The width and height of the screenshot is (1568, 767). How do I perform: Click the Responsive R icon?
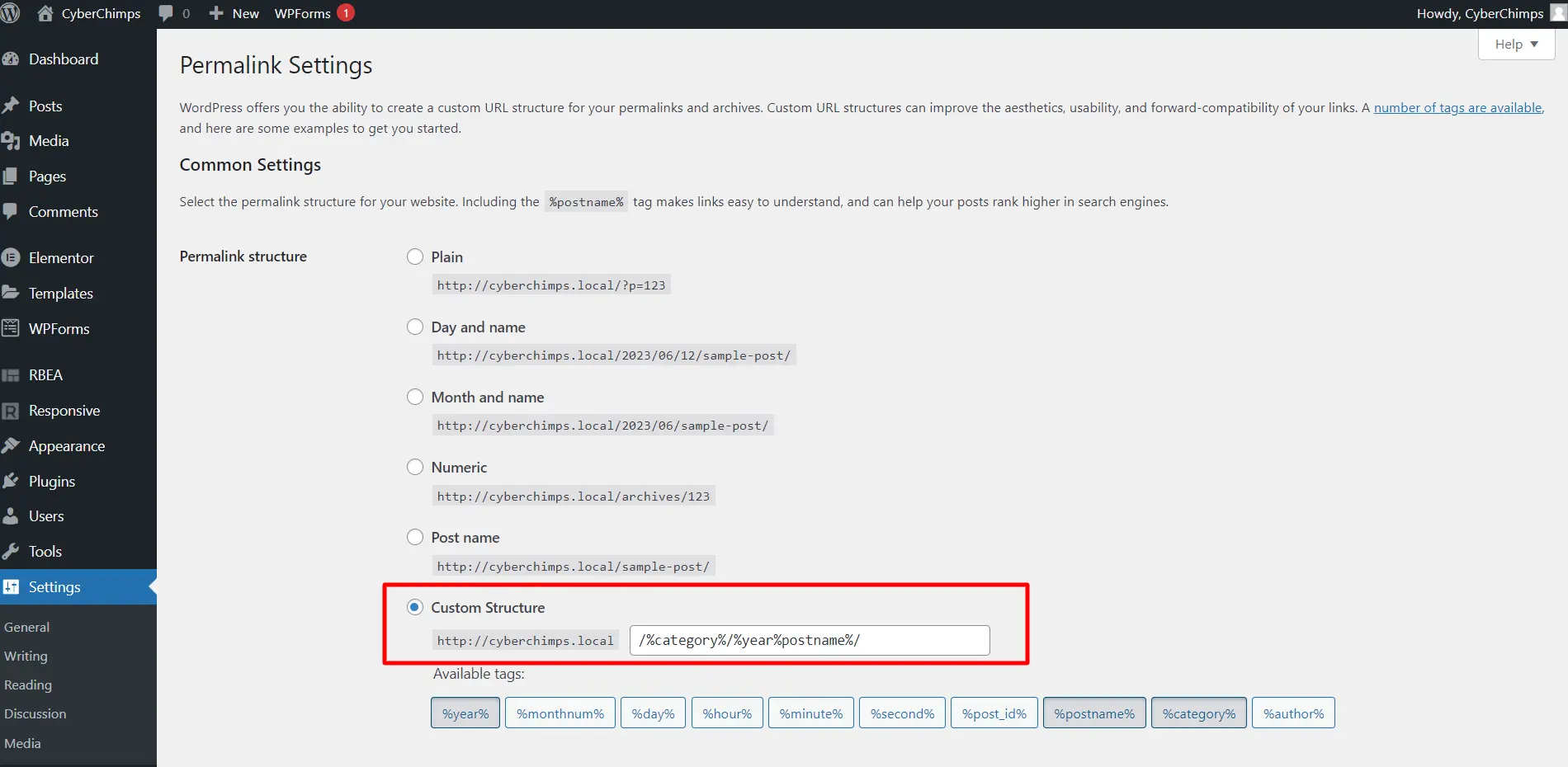[x=11, y=411]
